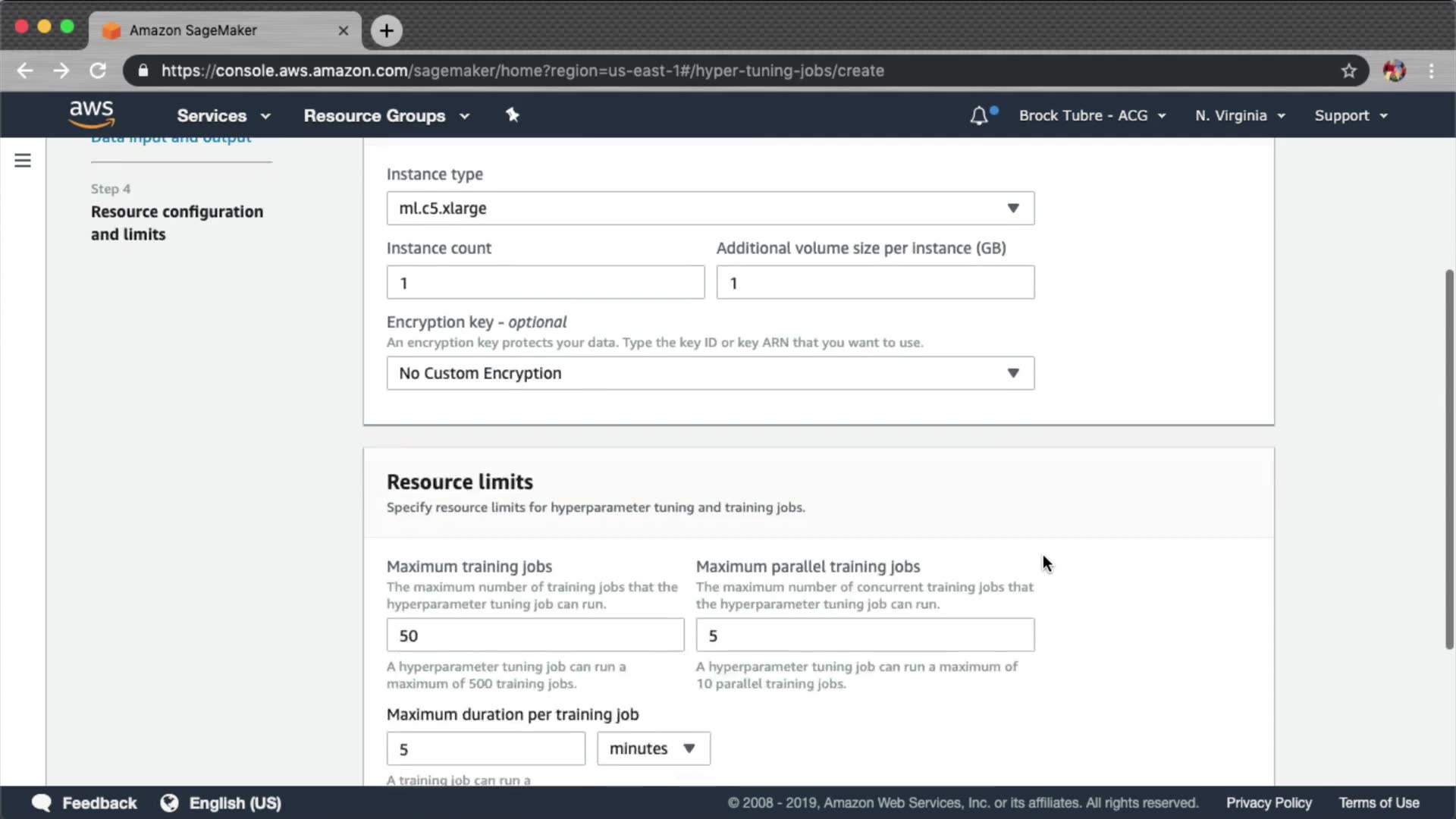Reload the page with refresh icon

[x=98, y=71]
